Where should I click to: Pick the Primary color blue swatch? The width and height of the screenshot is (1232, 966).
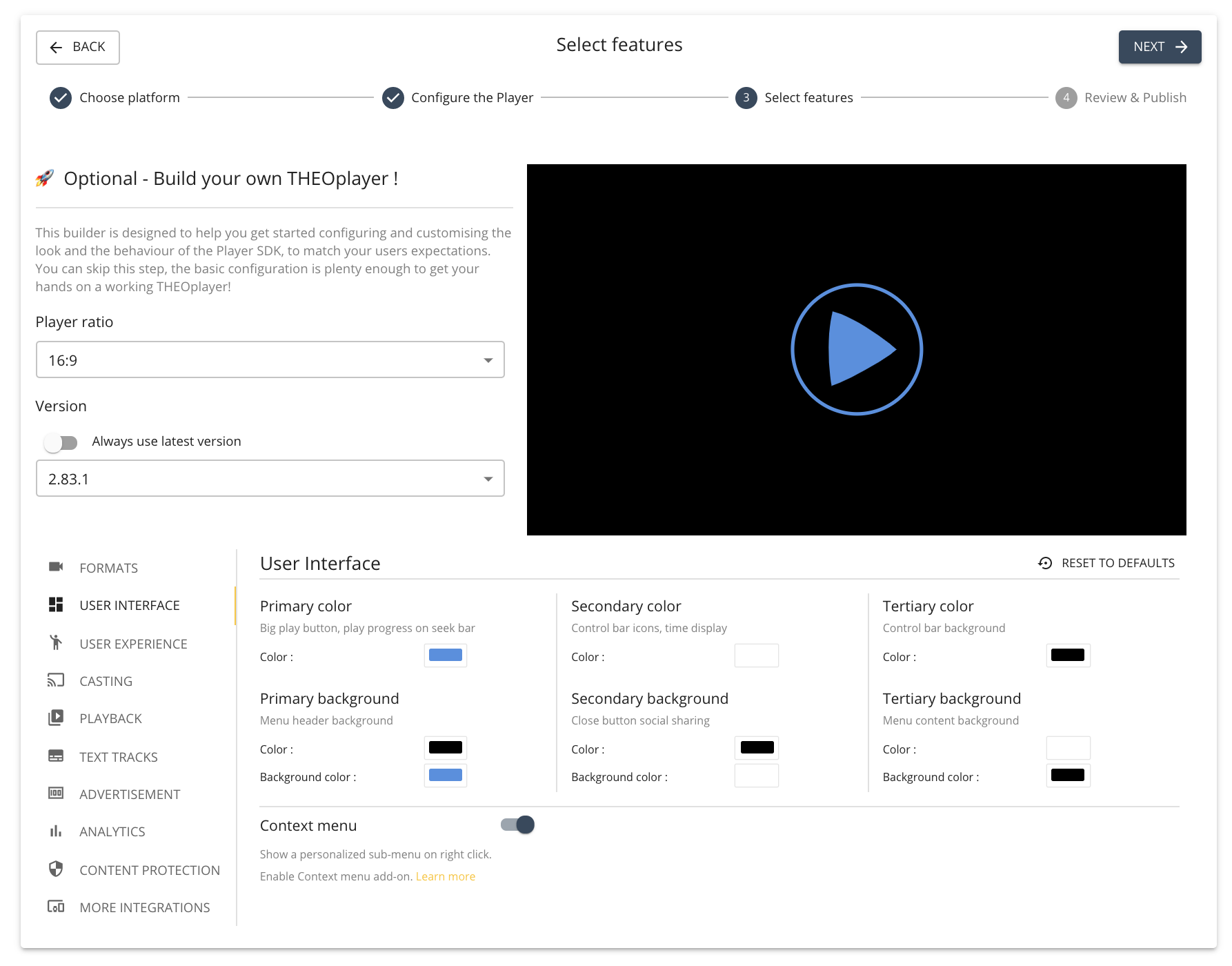[446, 655]
